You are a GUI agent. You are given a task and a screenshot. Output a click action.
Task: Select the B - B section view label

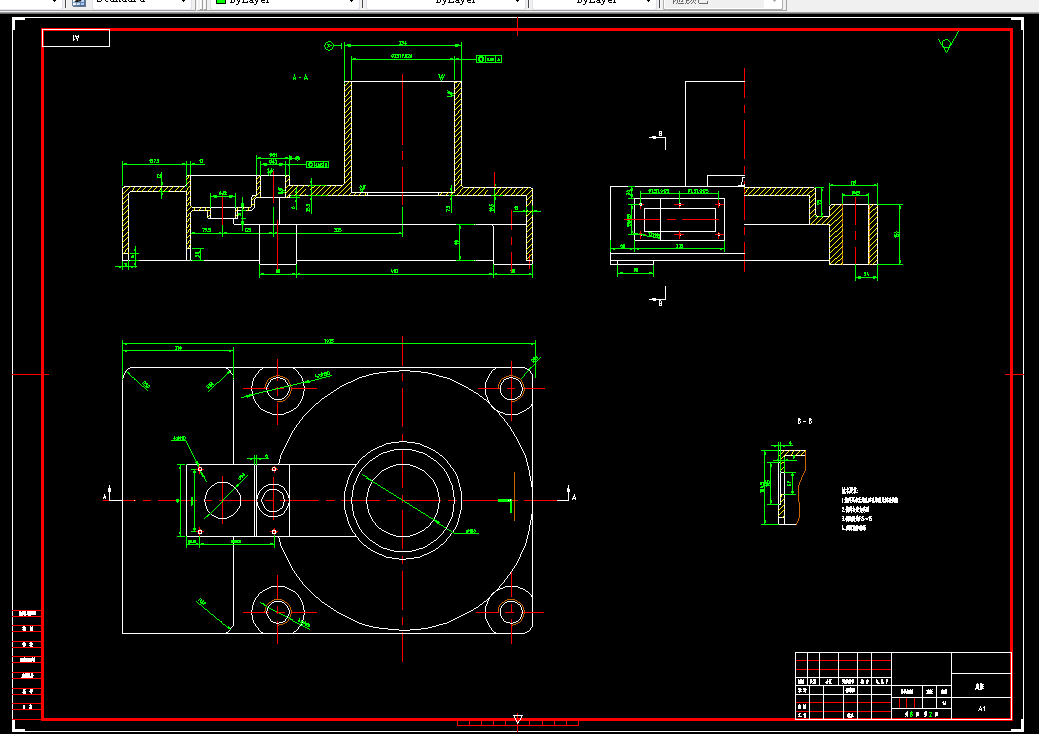pyautogui.click(x=804, y=421)
